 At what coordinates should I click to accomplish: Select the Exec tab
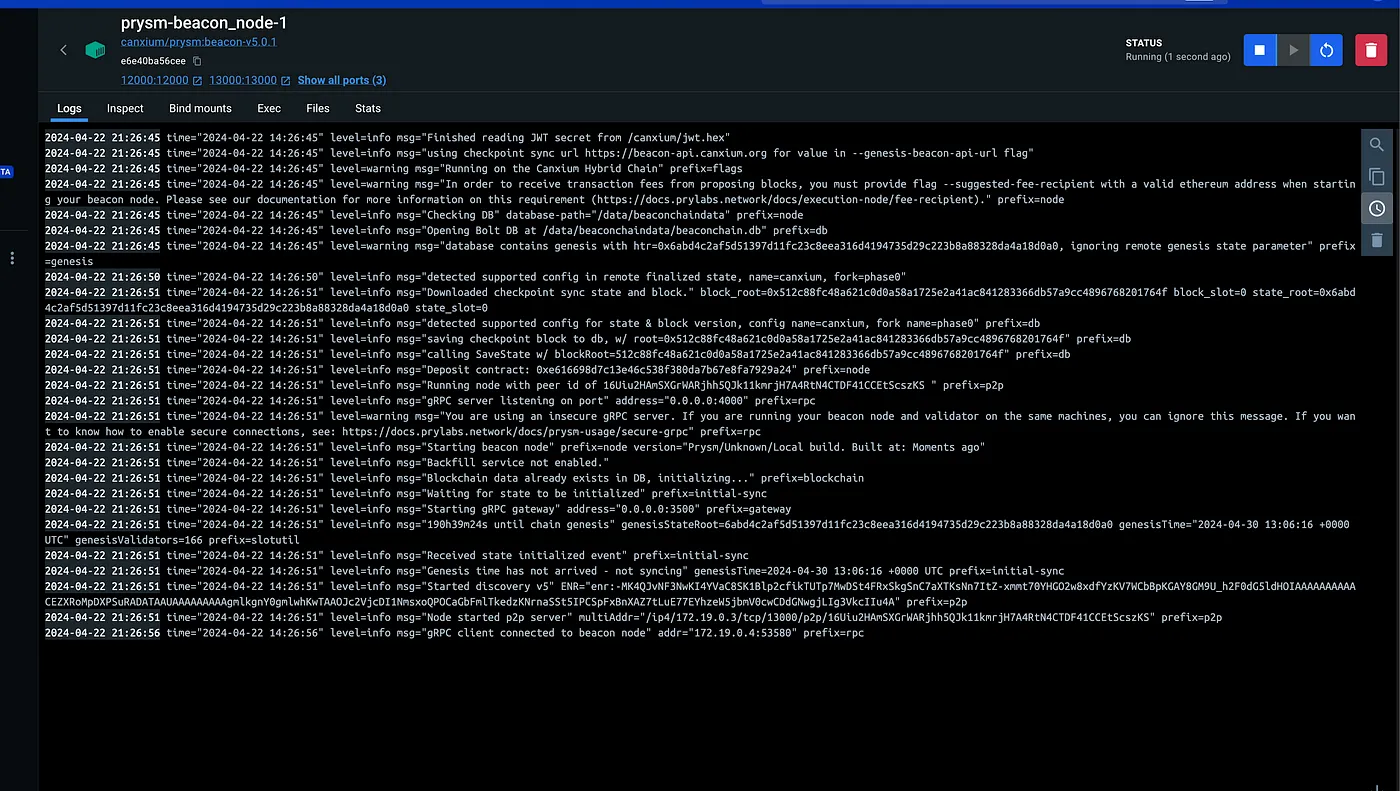point(269,108)
